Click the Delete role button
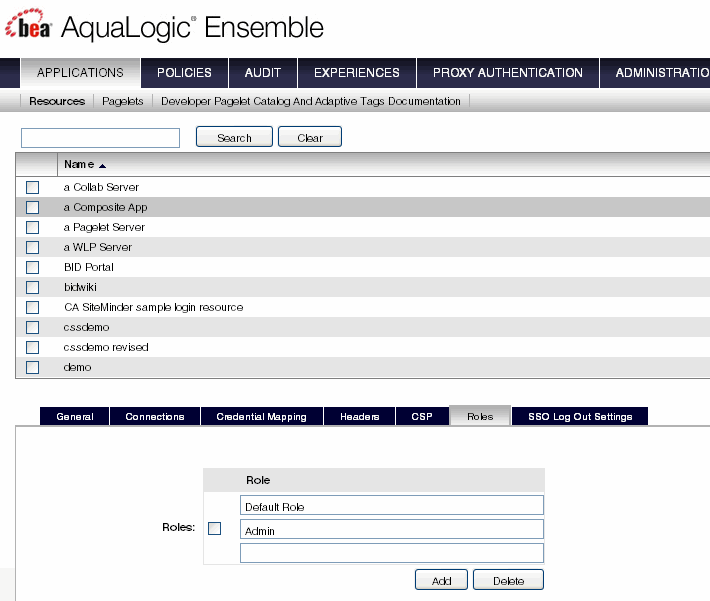The height and width of the screenshot is (601, 710). click(x=508, y=580)
